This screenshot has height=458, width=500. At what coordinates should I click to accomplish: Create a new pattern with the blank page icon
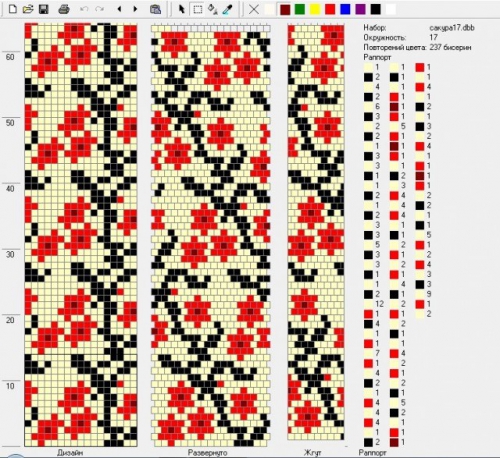click(x=12, y=9)
